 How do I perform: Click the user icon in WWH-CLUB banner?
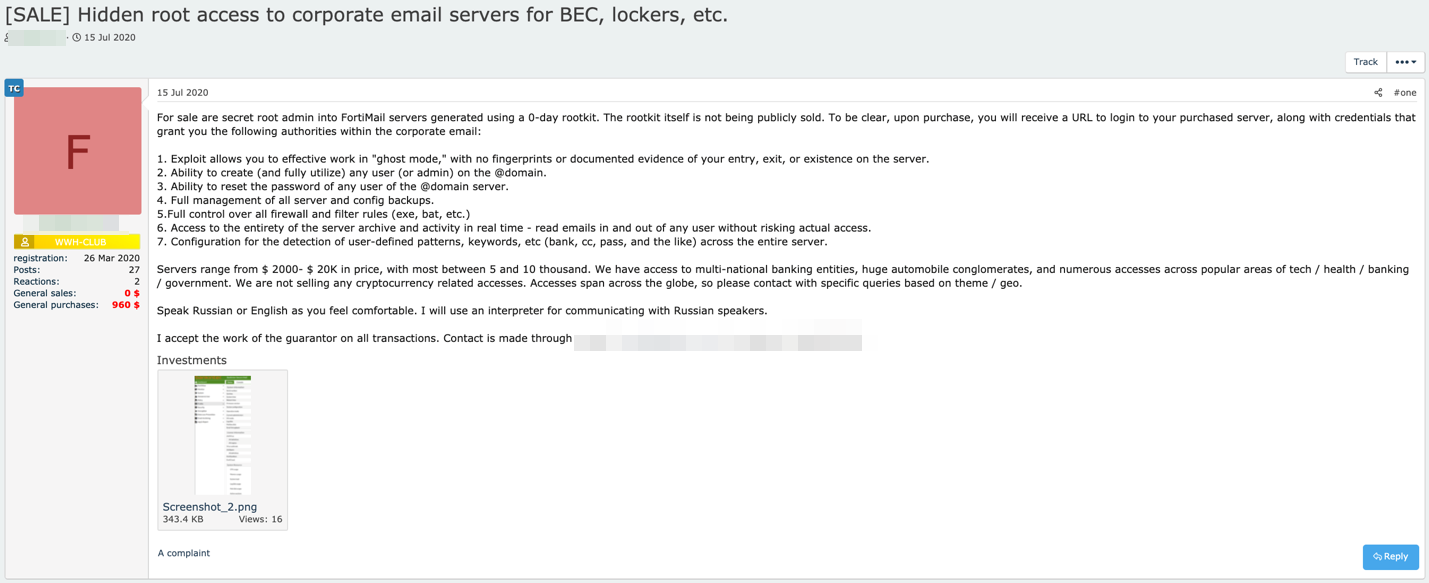[x=25, y=242]
